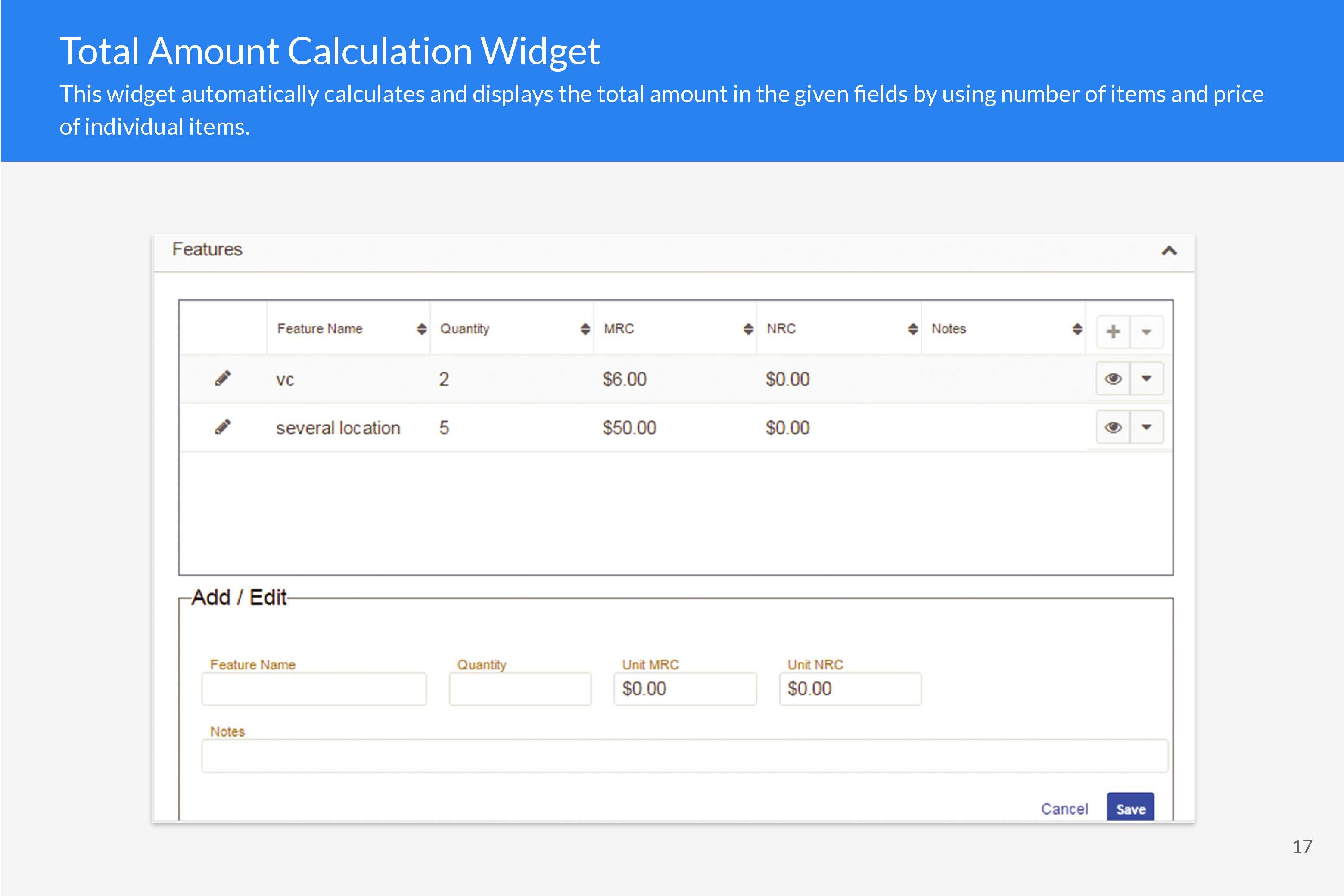
Task: Select NRC '$0.00' in vc row
Action: pyautogui.click(x=787, y=379)
